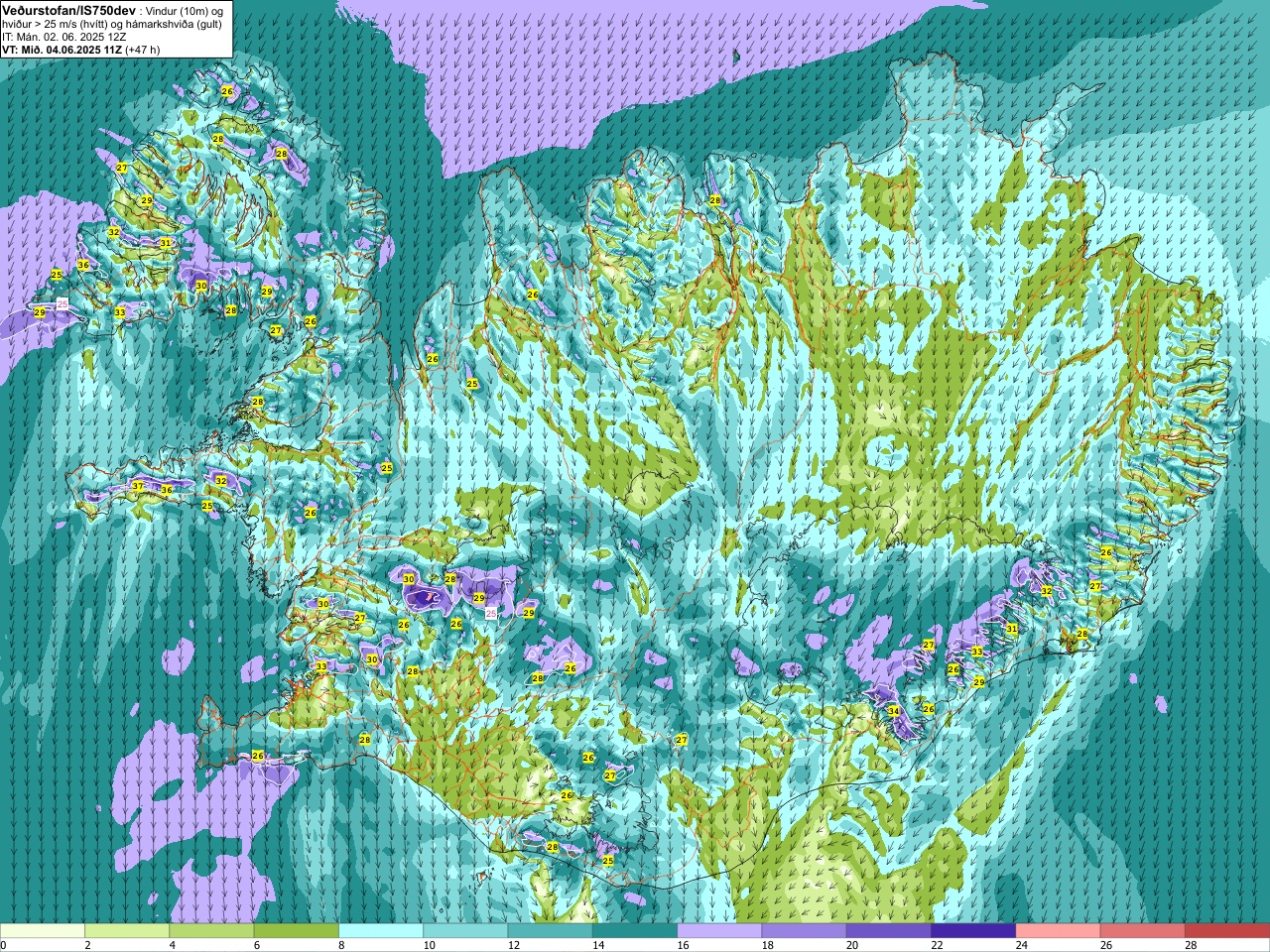Click the colorbar tick label 0

coord(3,945)
